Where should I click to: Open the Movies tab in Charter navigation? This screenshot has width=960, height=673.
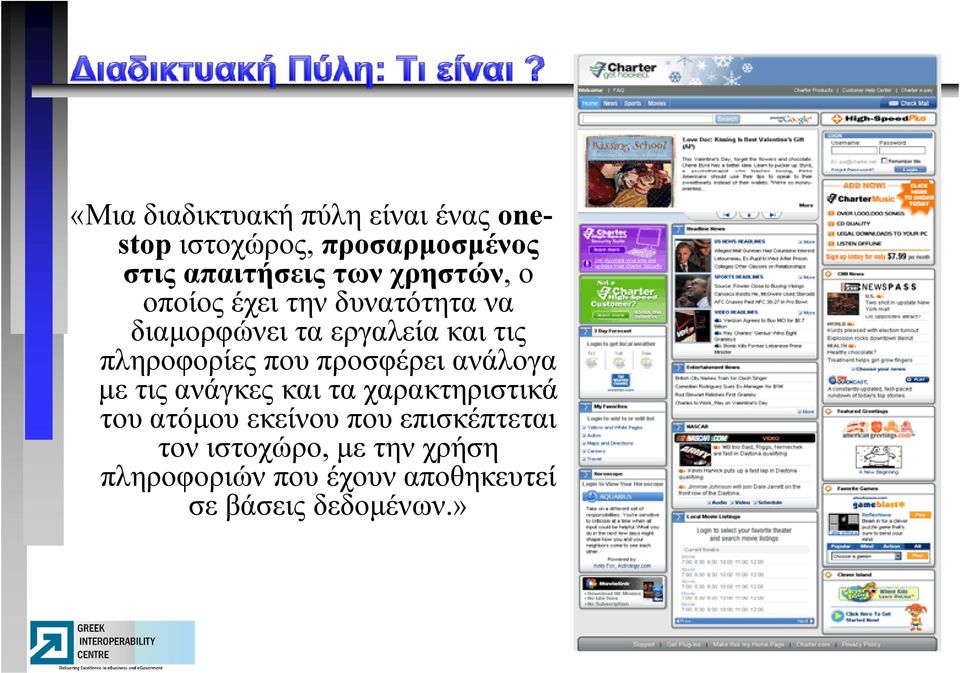(x=657, y=103)
